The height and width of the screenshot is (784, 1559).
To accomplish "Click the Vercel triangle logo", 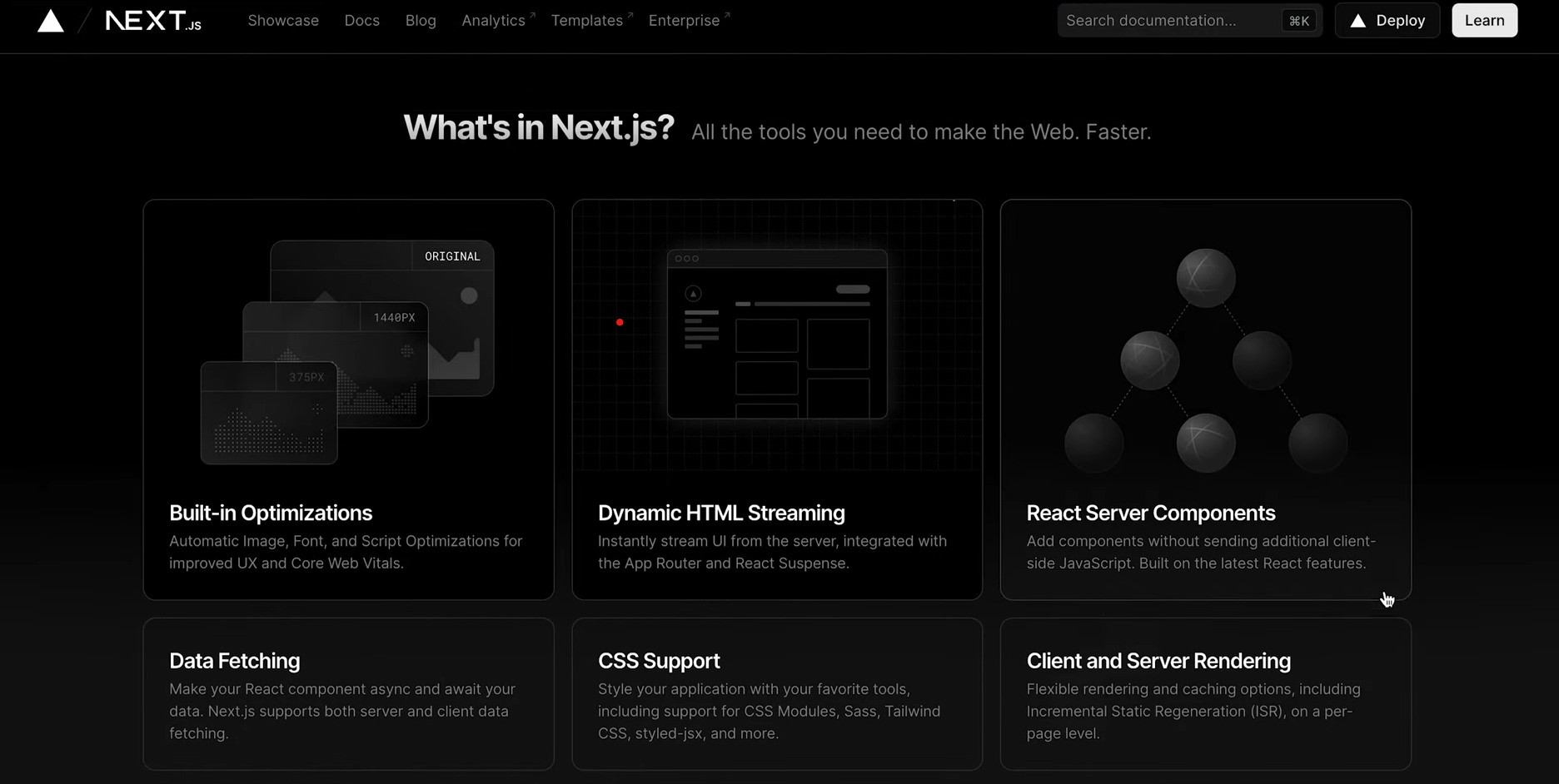I will coord(51,21).
